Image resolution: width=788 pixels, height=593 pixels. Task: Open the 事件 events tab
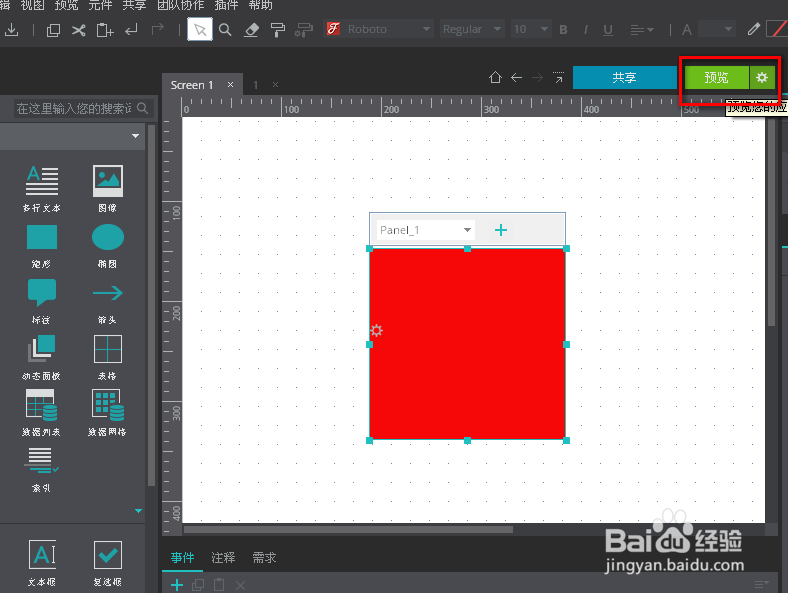182,557
